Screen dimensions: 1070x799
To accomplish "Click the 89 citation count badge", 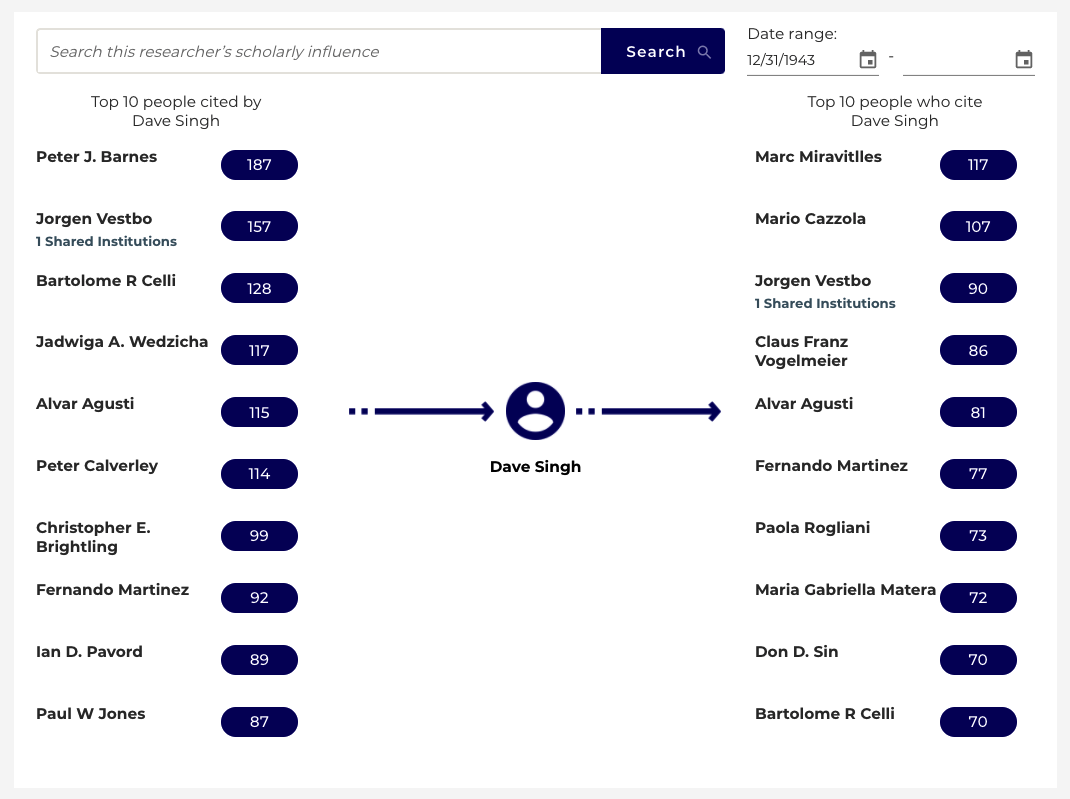I will point(259,660).
